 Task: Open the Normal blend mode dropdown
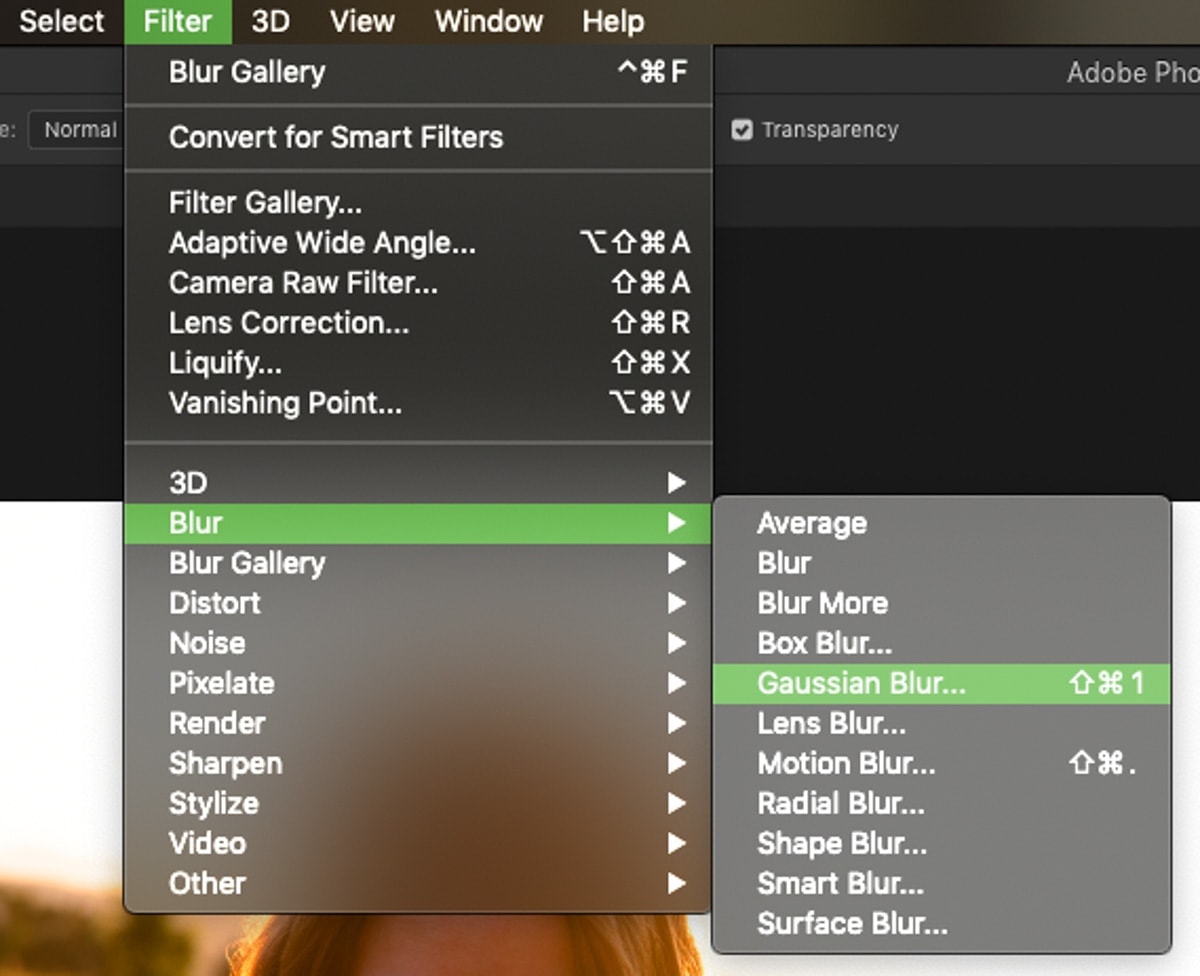click(76, 130)
